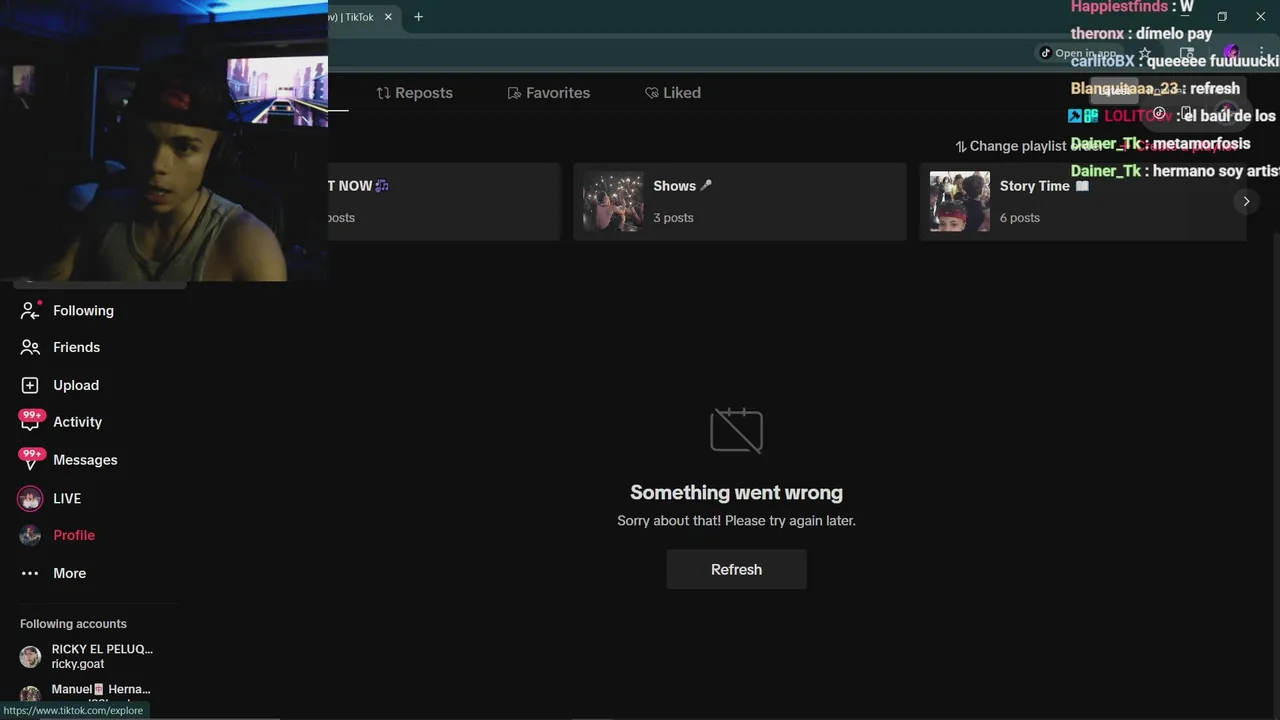This screenshot has width=1280, height=720.
Task: Open the Story Time playlist thumbnail
Action: (x=960, y=201)
